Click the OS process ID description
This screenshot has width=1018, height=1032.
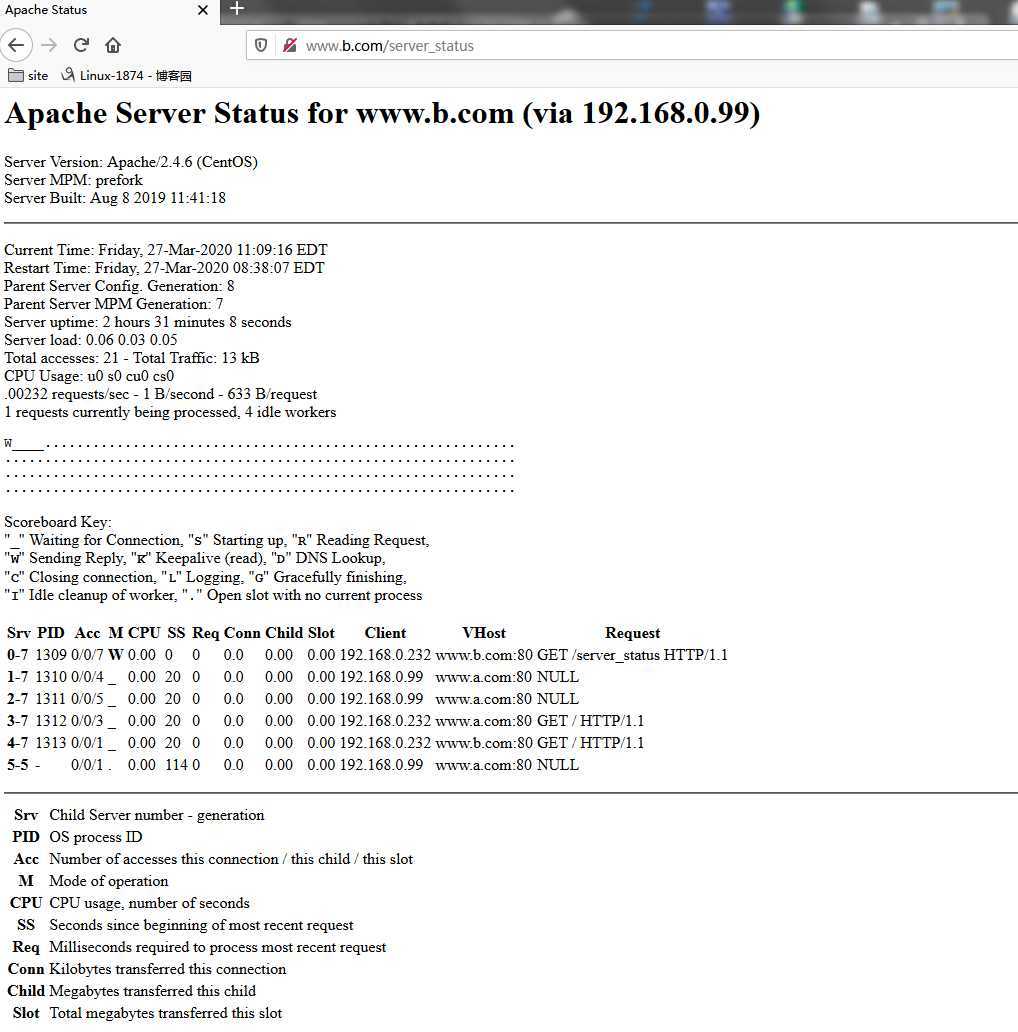pyautogui.click(x=95, y=837)
